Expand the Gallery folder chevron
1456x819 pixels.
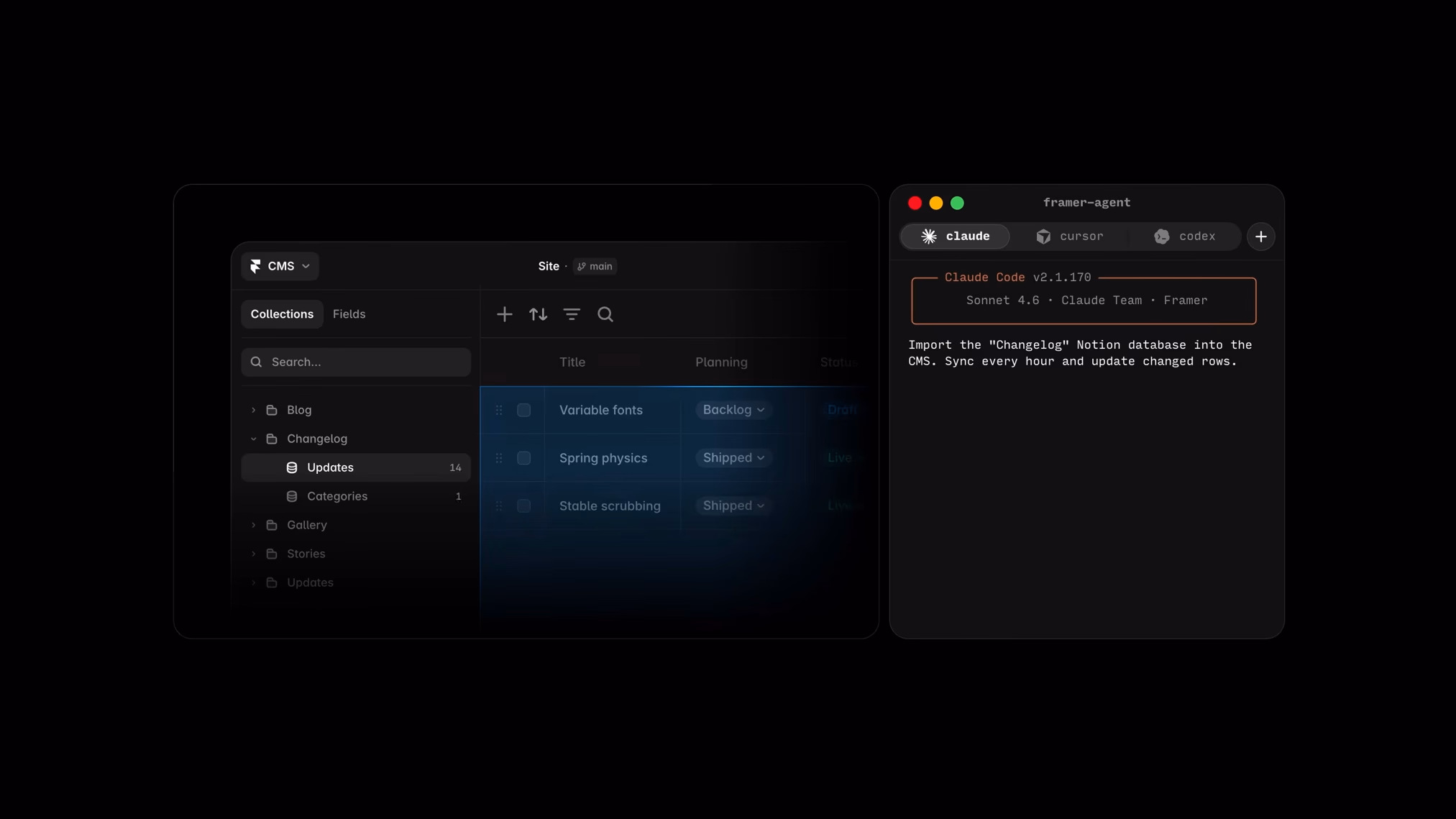[x=253, y=525]
